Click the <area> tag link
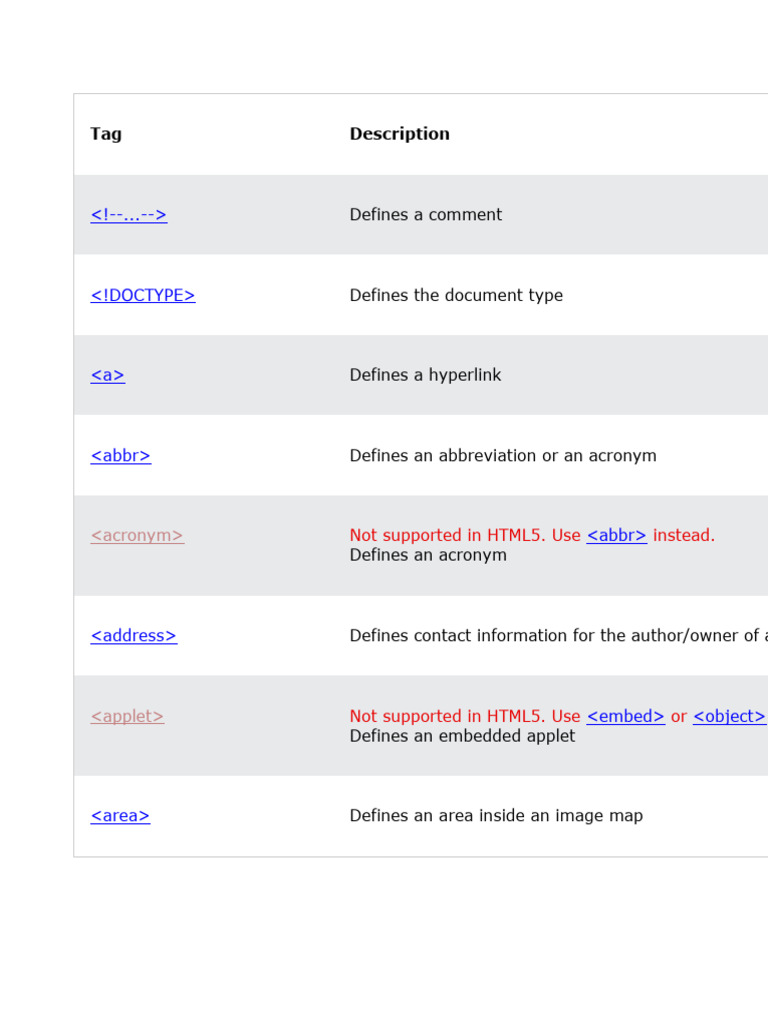 point(120,816)
